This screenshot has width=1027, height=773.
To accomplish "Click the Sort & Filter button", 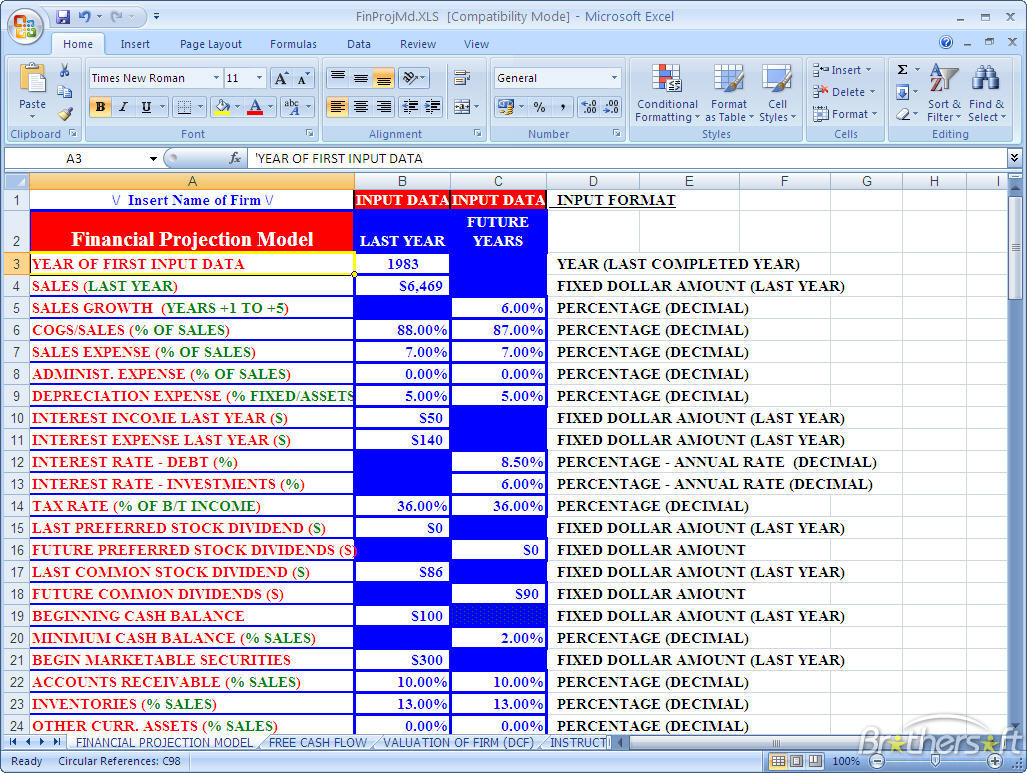I will point(944,95).
